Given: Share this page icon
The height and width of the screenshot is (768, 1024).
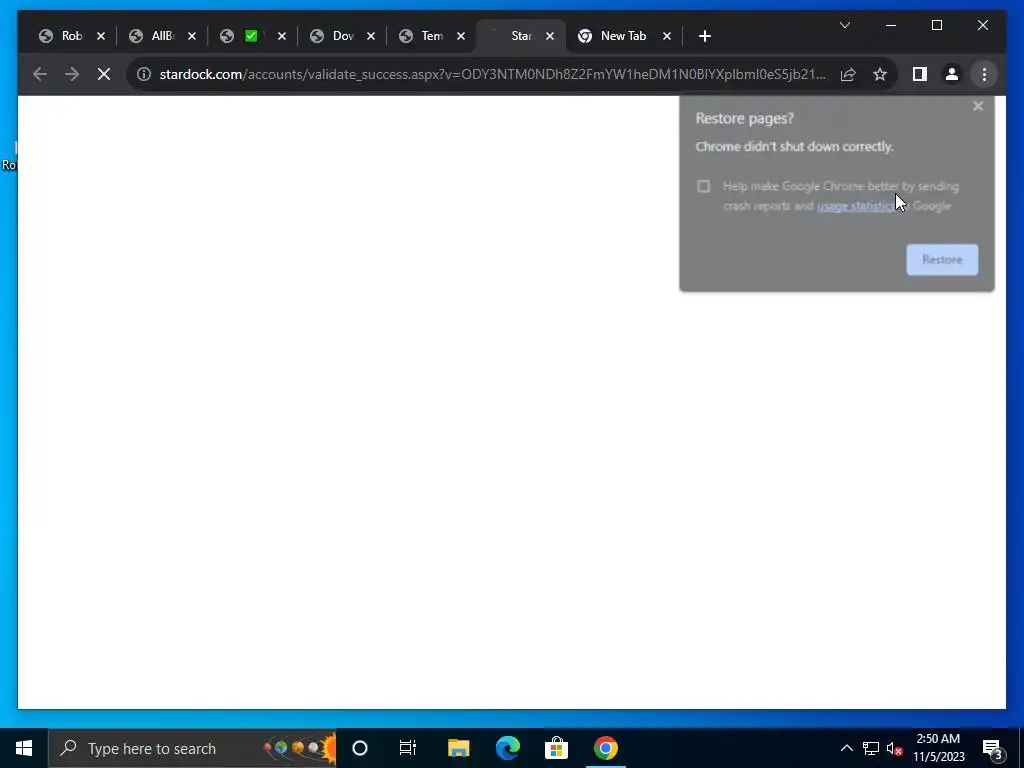Looking at the screenshot, I should [848, 74].
